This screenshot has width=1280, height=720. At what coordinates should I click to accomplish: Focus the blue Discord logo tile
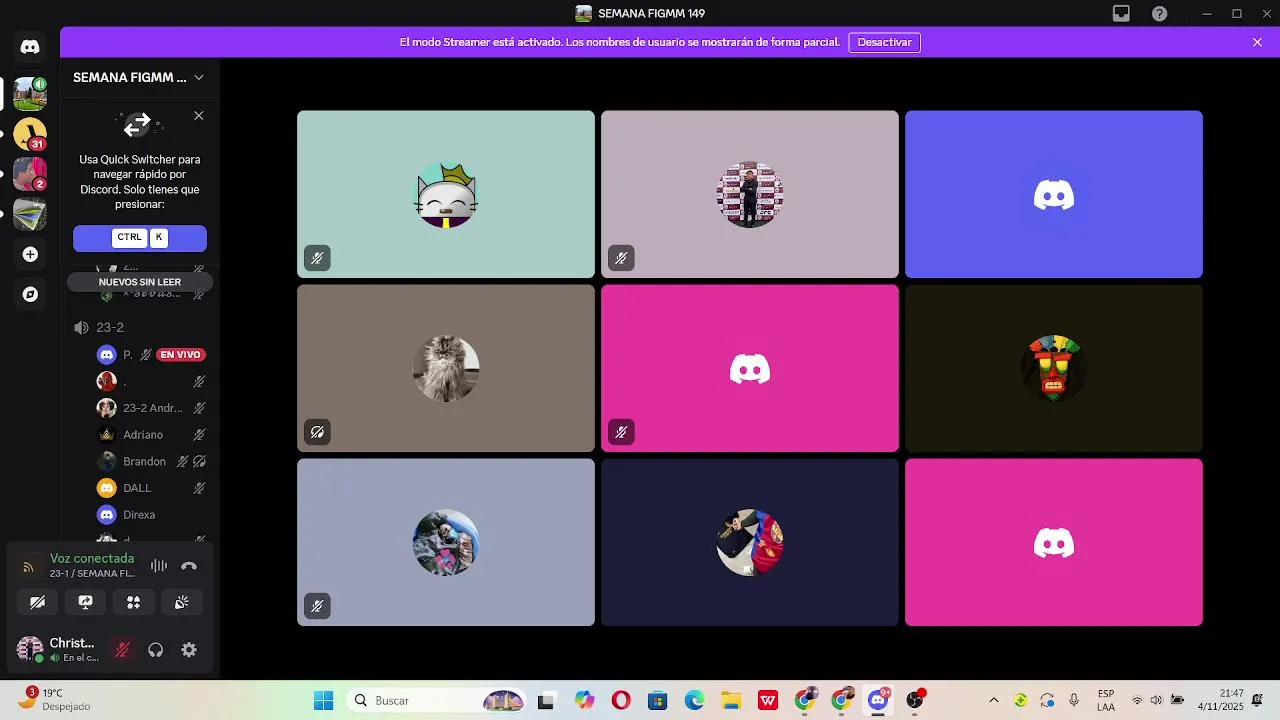click(1054, 194)
